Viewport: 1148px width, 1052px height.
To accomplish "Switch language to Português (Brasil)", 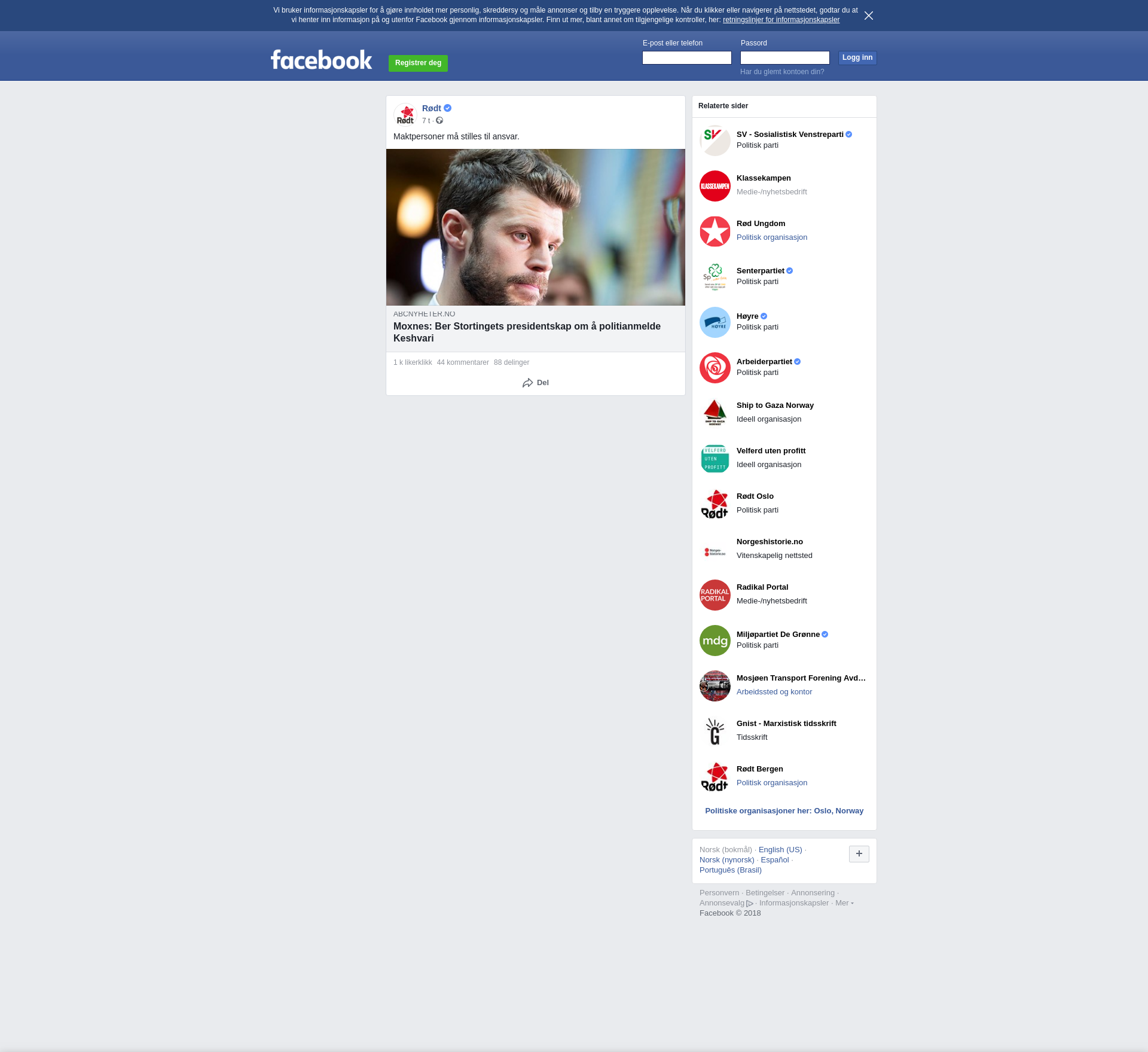I will [731, 870].
